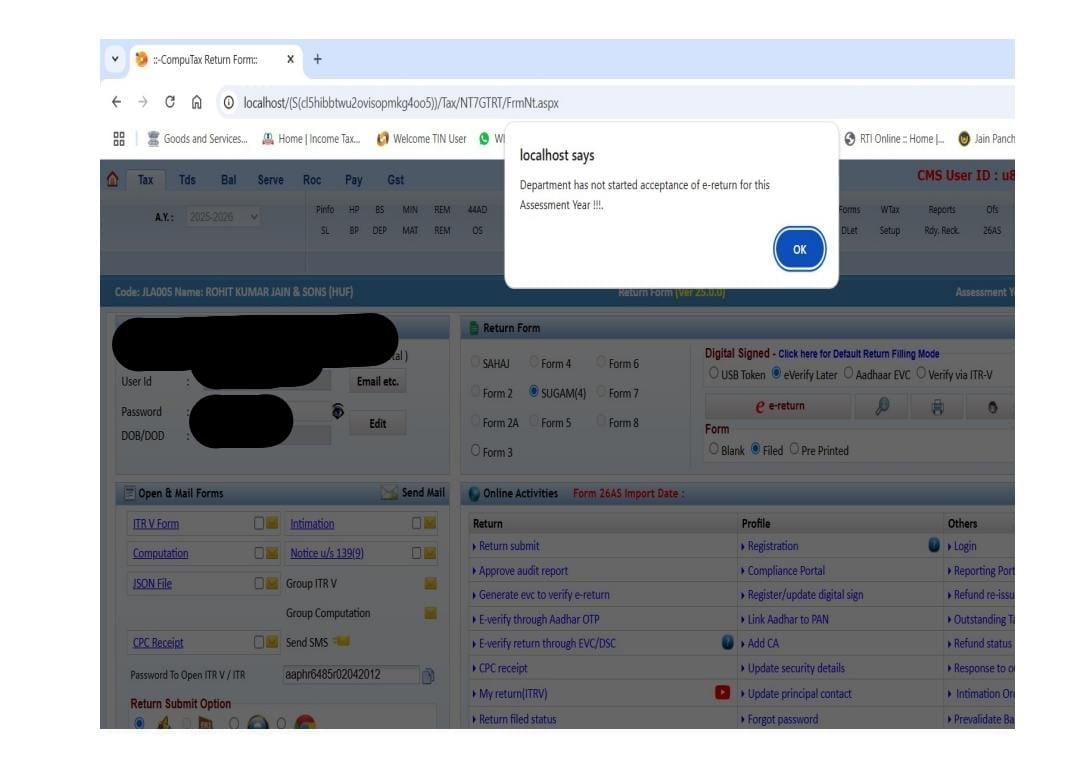Switch to the Pay tab
1080x773 pixels.
click(x=353, y=180)
